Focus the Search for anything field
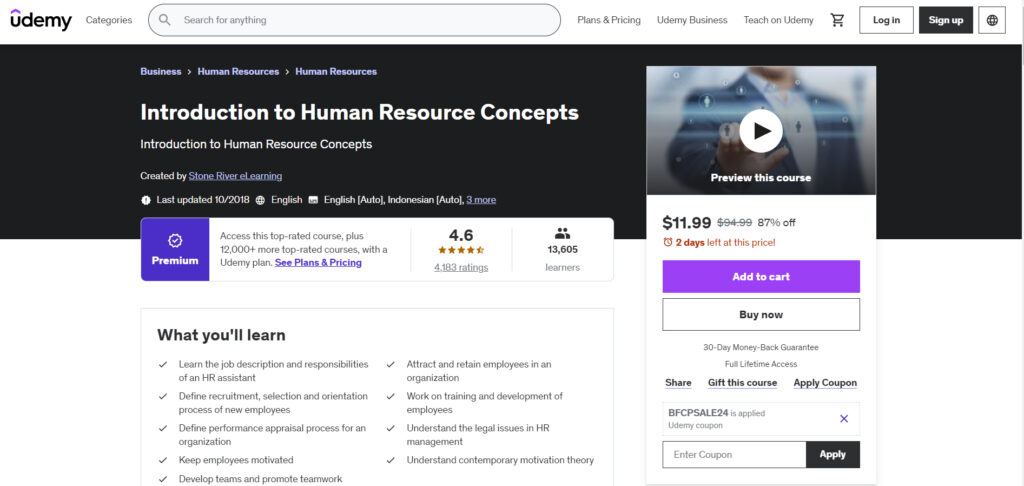 click(x=355, y=20)
